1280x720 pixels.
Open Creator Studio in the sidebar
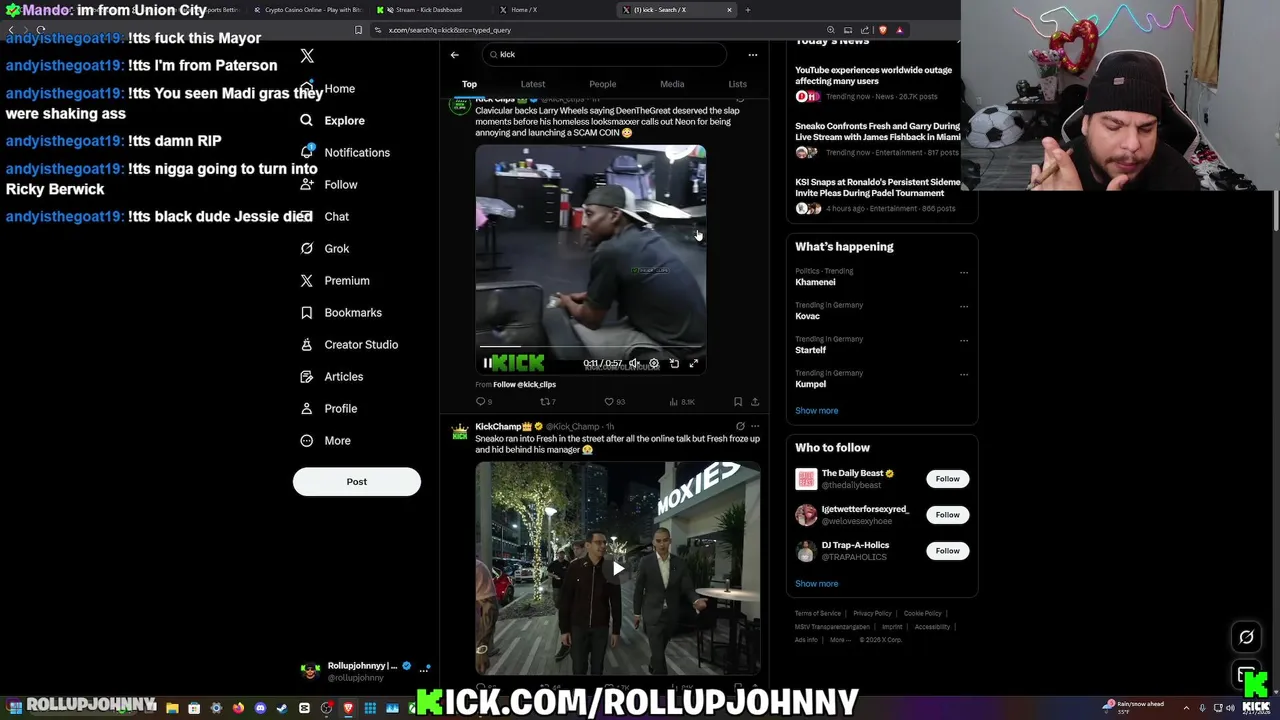coord(349,344)
